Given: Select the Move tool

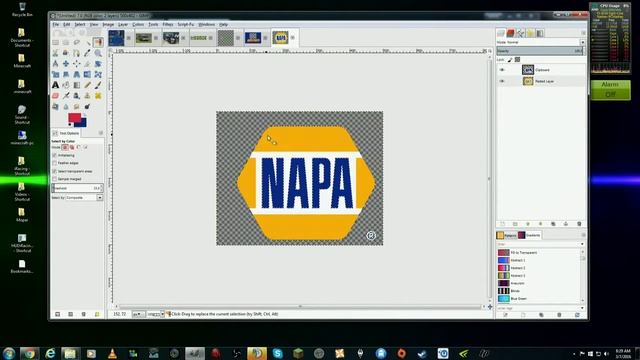Looking at the screenshot, I should point(66,64).
